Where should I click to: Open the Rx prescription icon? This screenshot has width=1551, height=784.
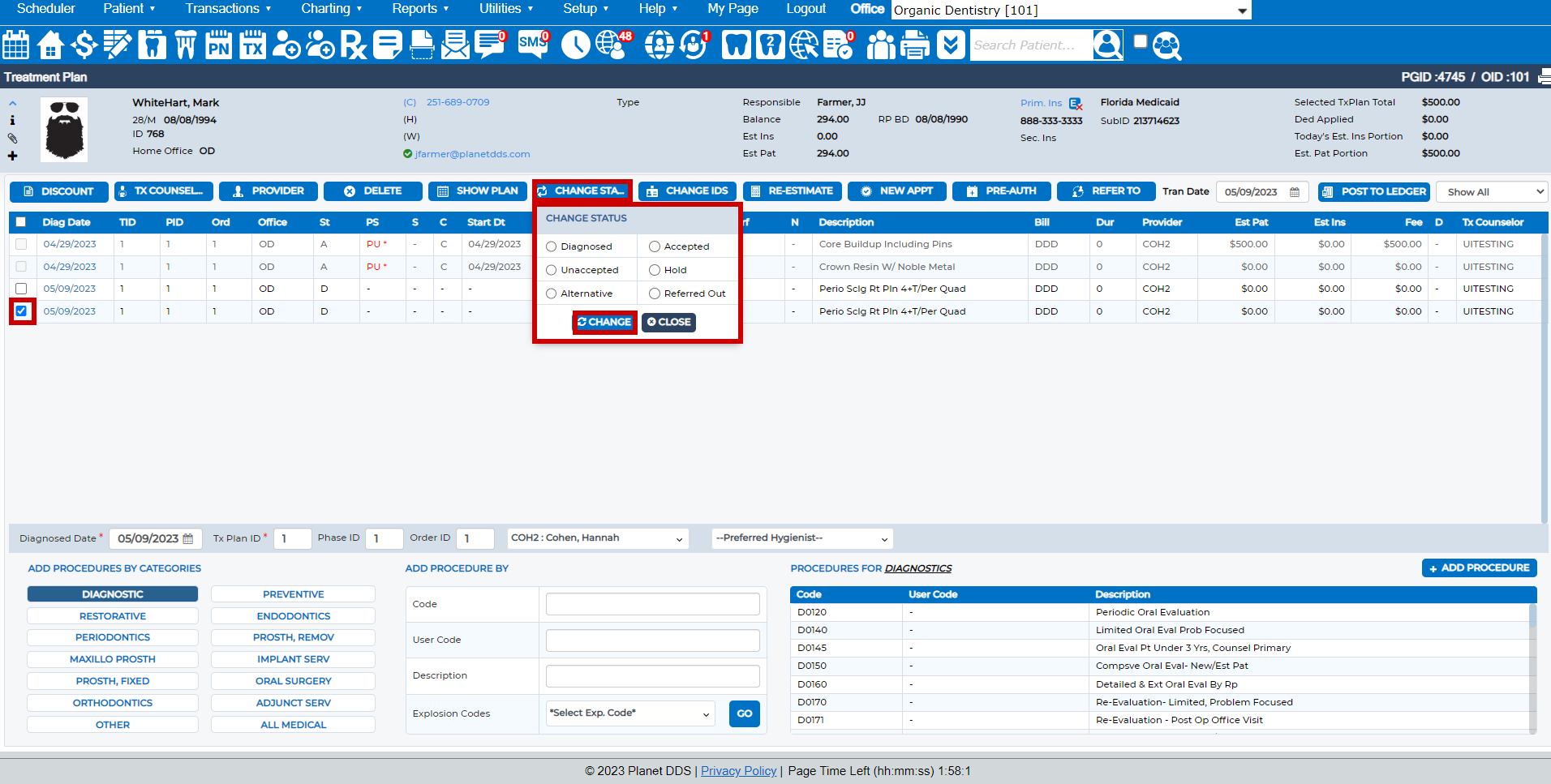click(353, 45)
